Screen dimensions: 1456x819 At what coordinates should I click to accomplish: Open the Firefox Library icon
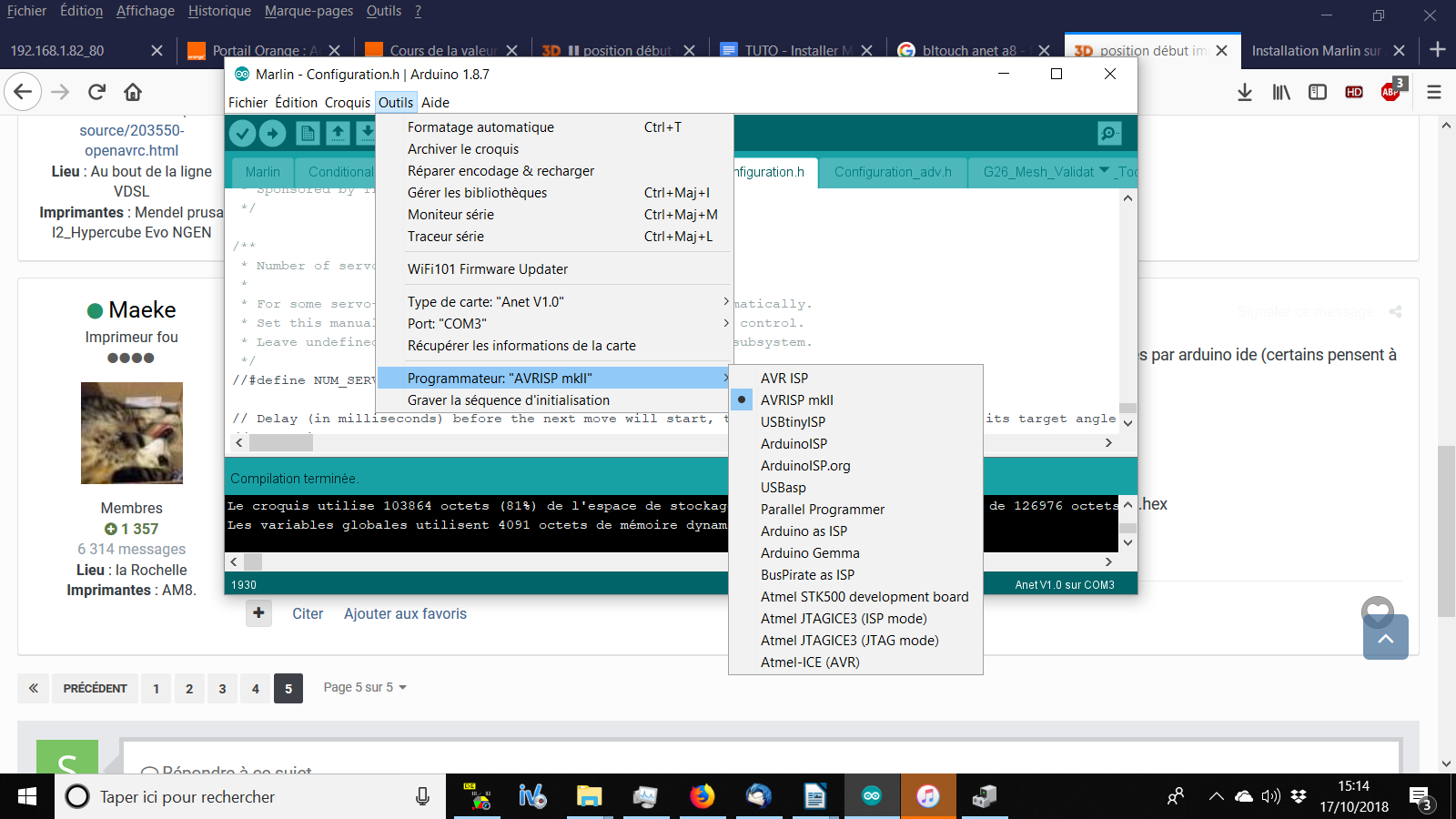coord(1281,92)
